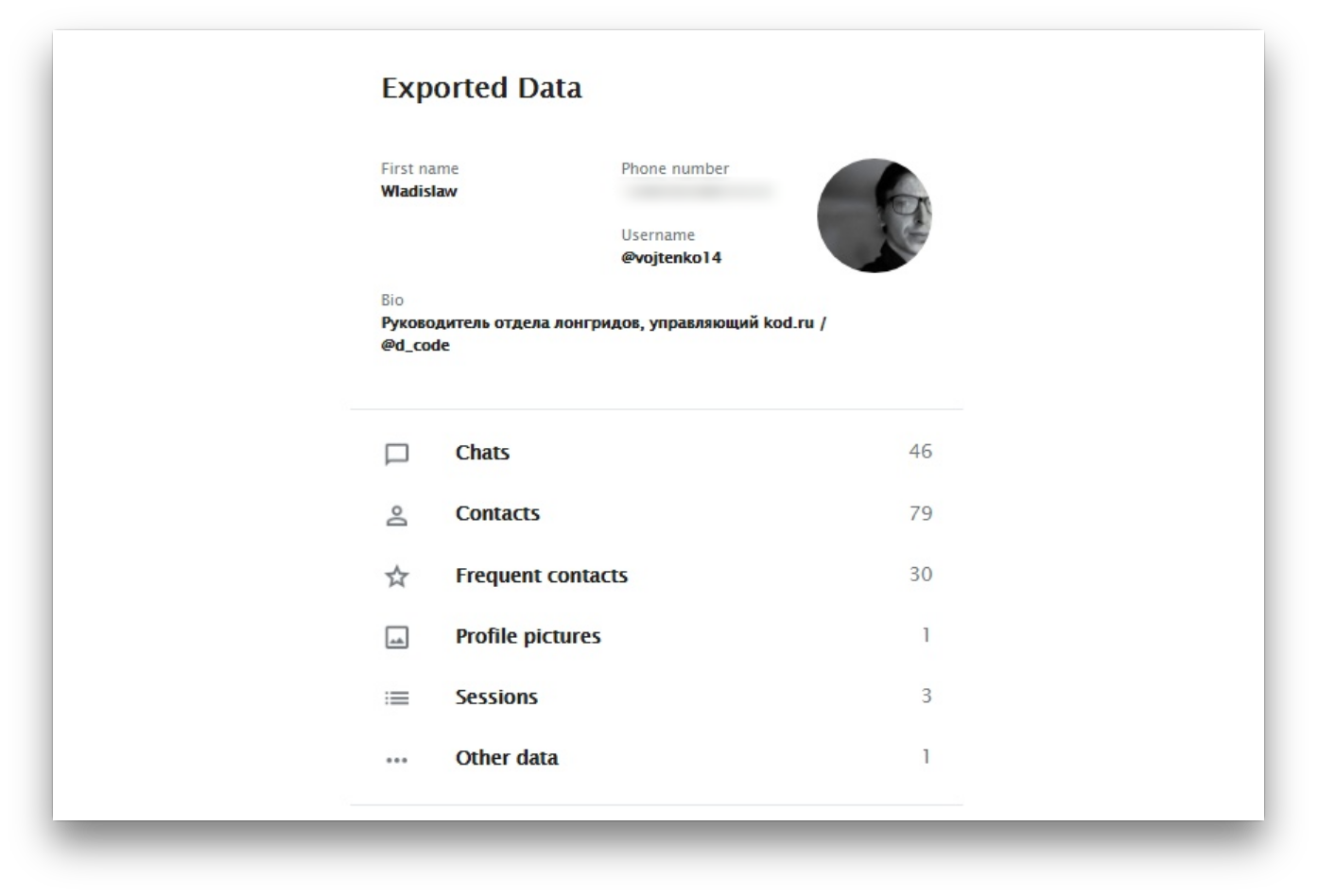Click the Profile pictures image icon
The width and height of the screenshot is (1317, 896).
click(x=397, y=637)
